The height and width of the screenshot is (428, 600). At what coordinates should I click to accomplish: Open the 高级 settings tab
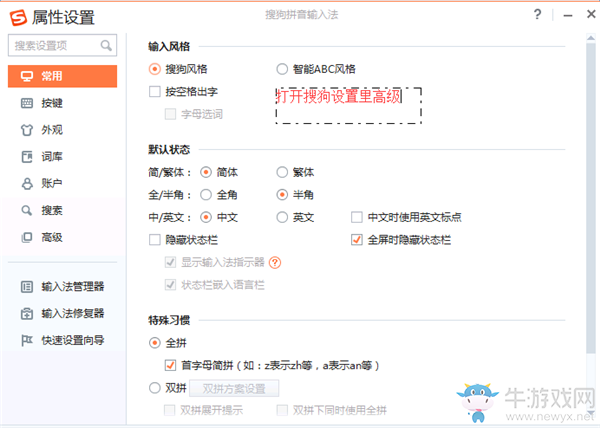(62, 237)
